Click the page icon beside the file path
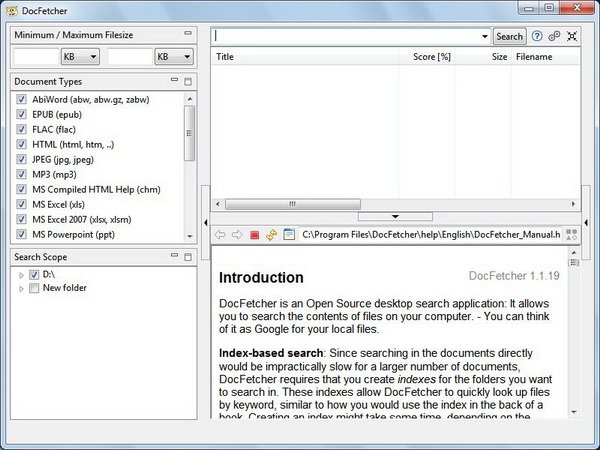The height and width of the screenshot is (450, 600). coord(289,235)
